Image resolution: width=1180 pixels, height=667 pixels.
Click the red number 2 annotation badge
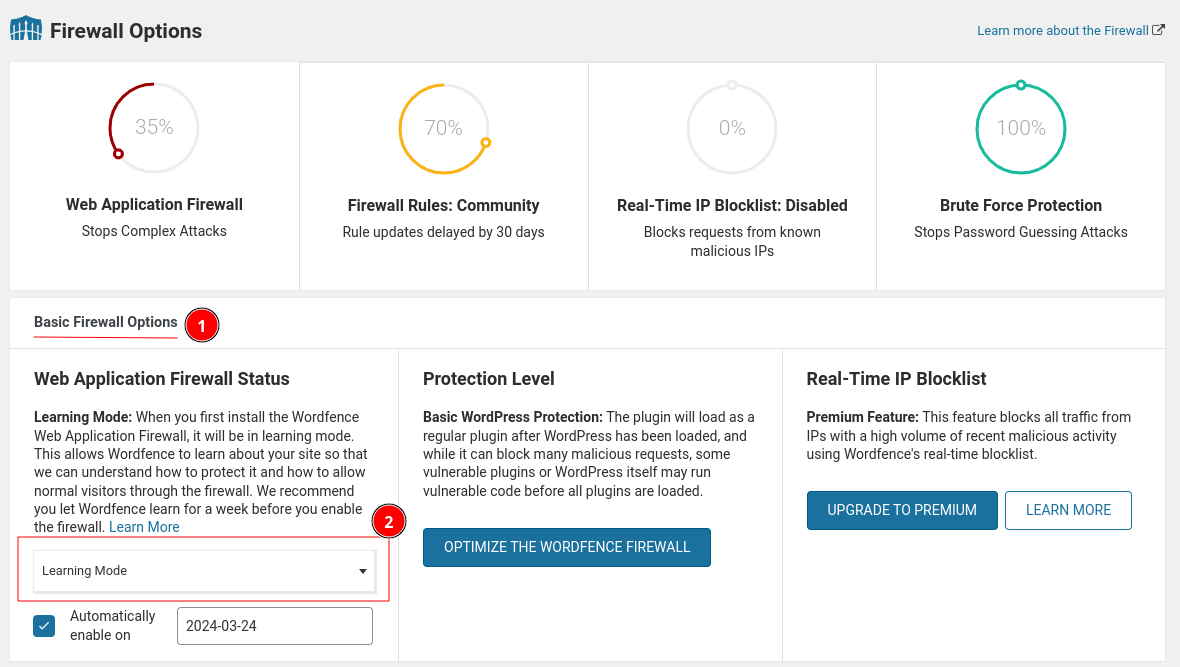tap(389, 521)
